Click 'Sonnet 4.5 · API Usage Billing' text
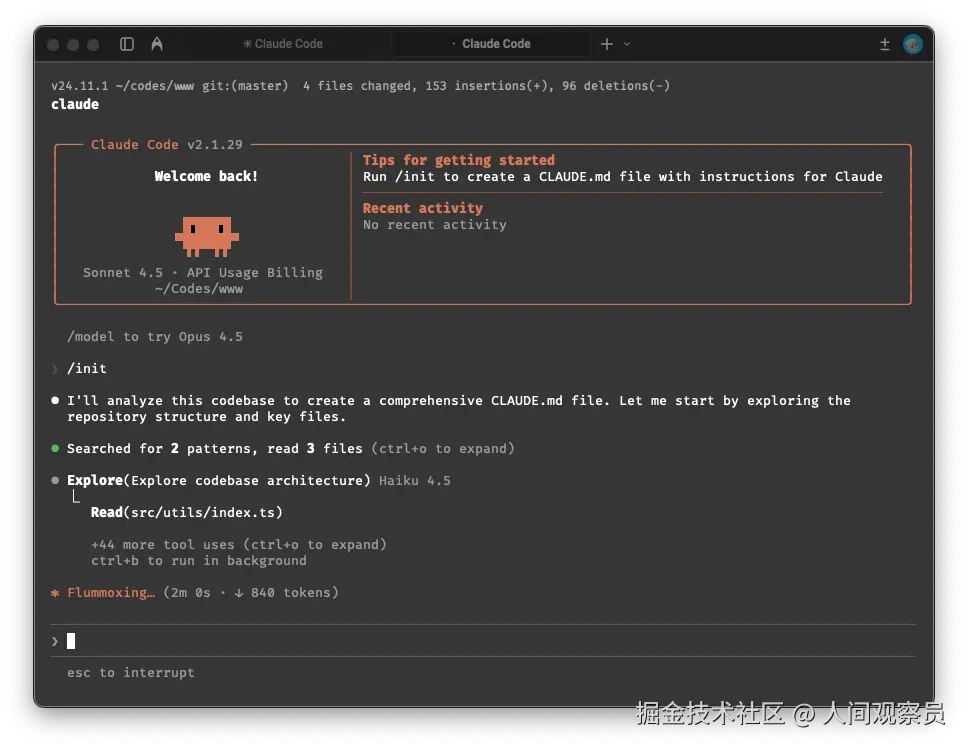 coord(203,272)
